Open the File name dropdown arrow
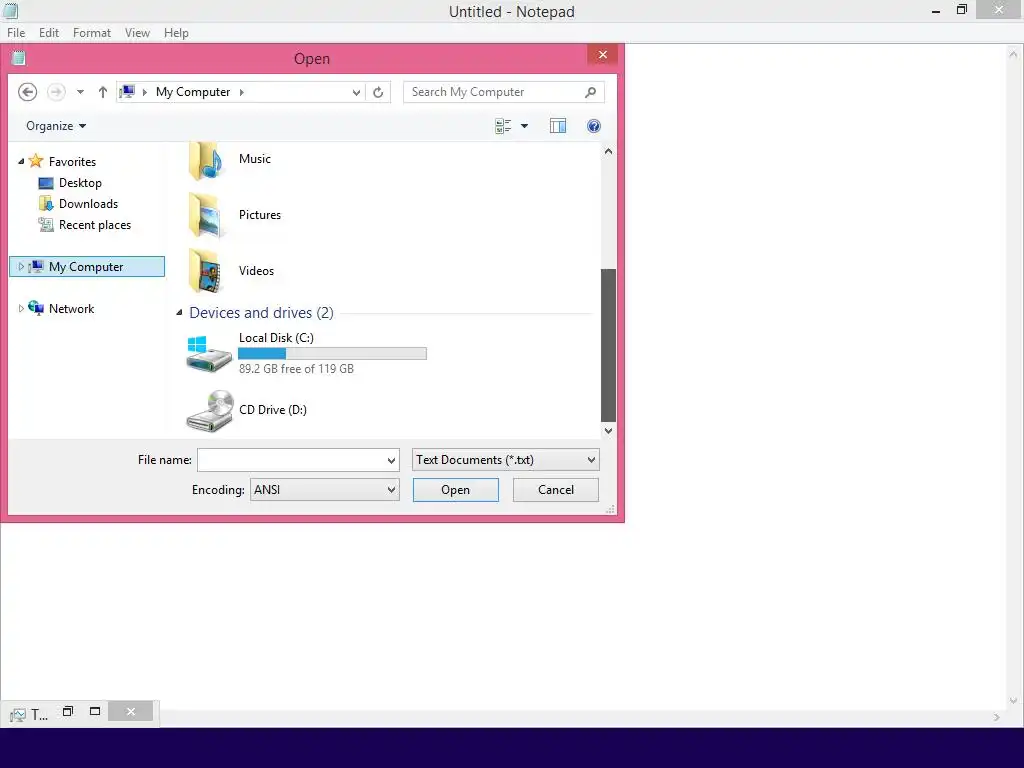This screenshot has height=768, width=1024. tap(391, 460)
